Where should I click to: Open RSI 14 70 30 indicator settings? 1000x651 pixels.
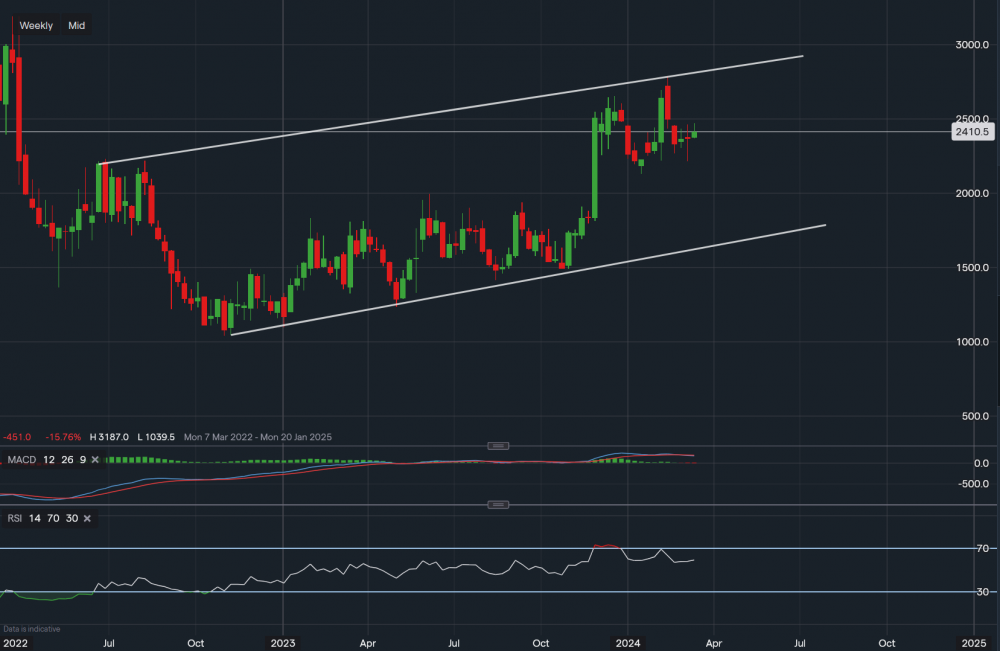42,518
